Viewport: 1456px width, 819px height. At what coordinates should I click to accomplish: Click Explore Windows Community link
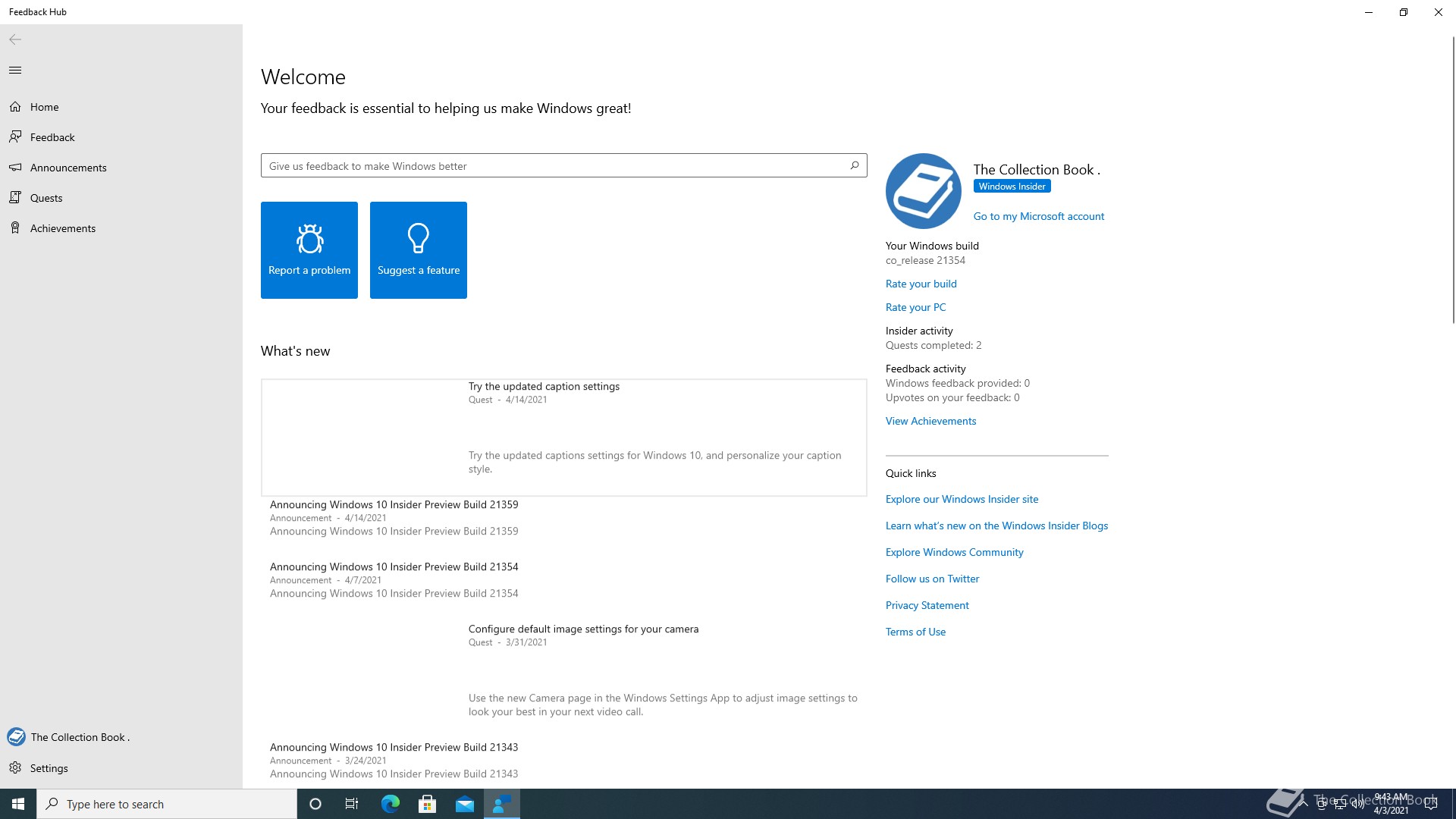[x=955, y=552]
